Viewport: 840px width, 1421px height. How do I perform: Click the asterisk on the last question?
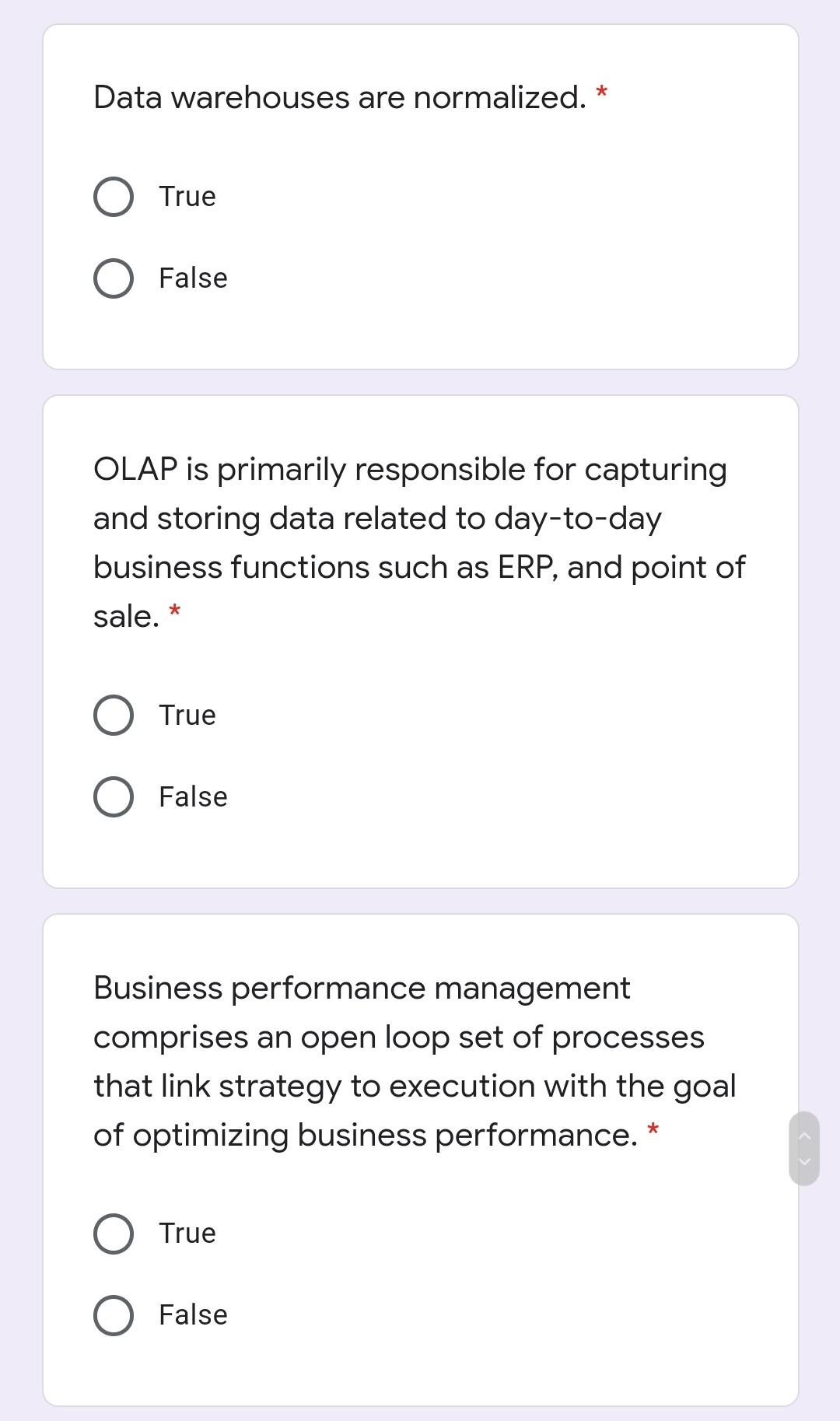click(x=653, y=1129)
